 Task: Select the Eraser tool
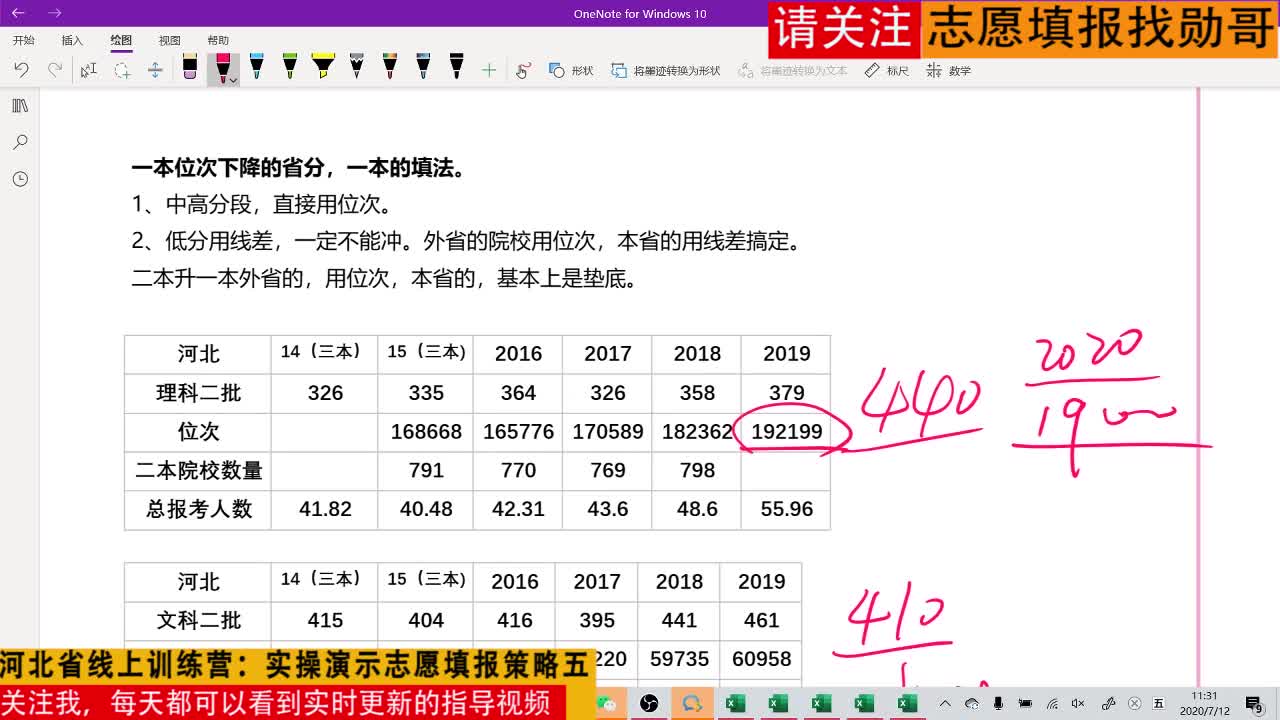tap(190, 68)
